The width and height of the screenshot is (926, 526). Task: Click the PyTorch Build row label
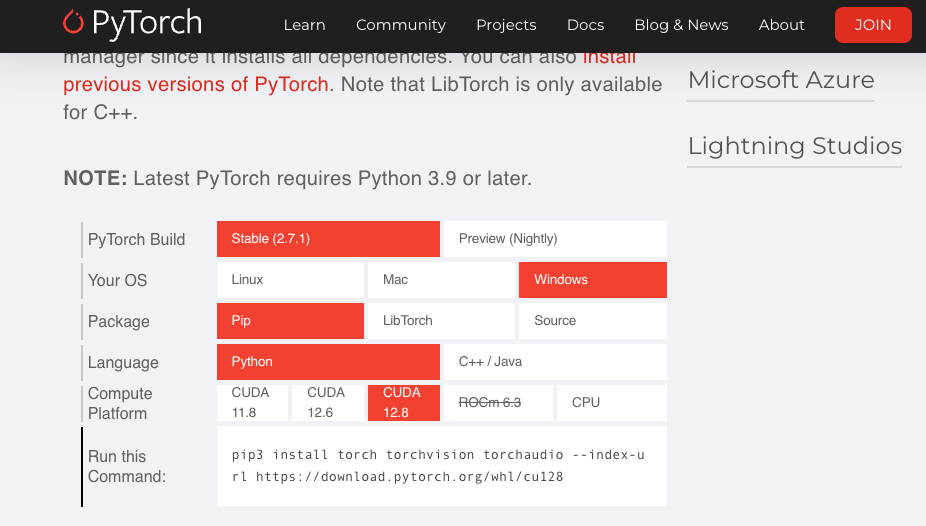tap(136, 239)
